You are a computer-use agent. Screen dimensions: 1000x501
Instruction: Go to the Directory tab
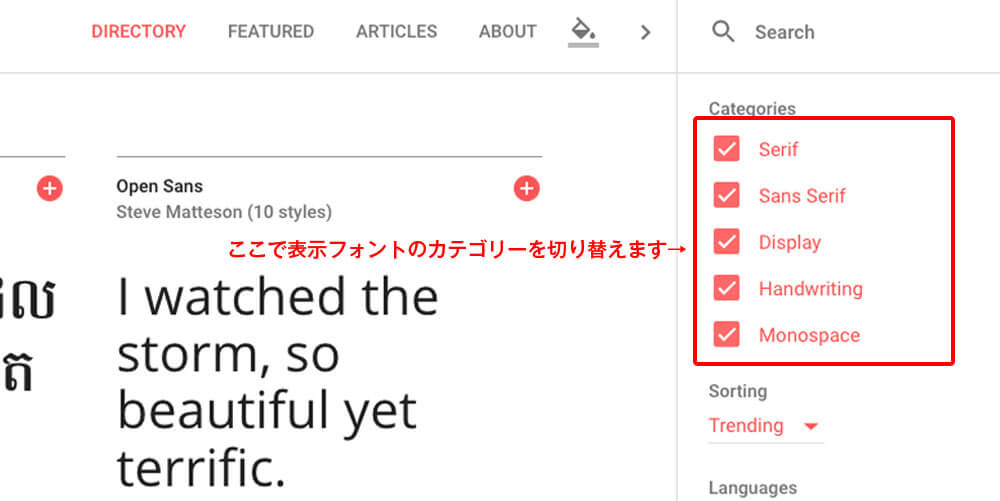click(x=138, y=31)
